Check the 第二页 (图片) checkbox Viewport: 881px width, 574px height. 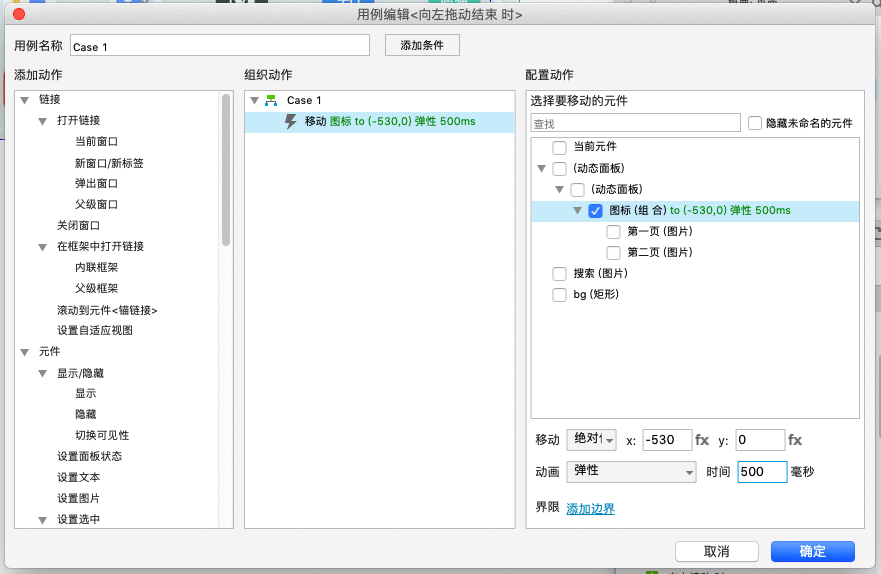613,253
